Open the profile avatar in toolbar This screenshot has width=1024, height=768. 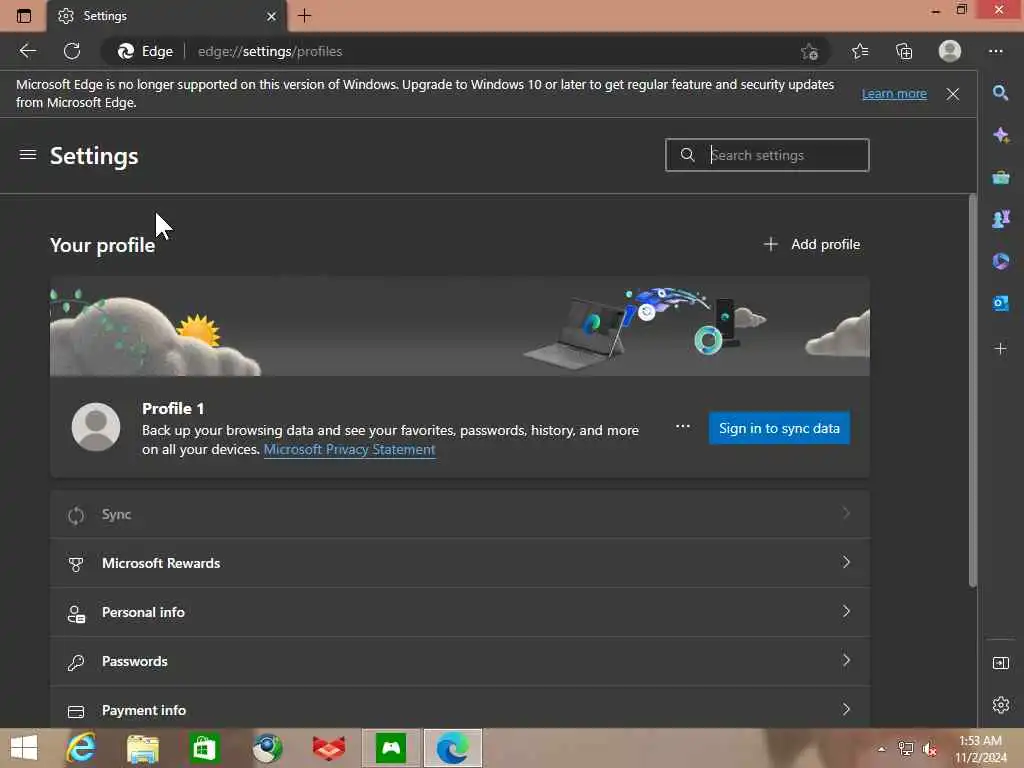tap(950, 51)
